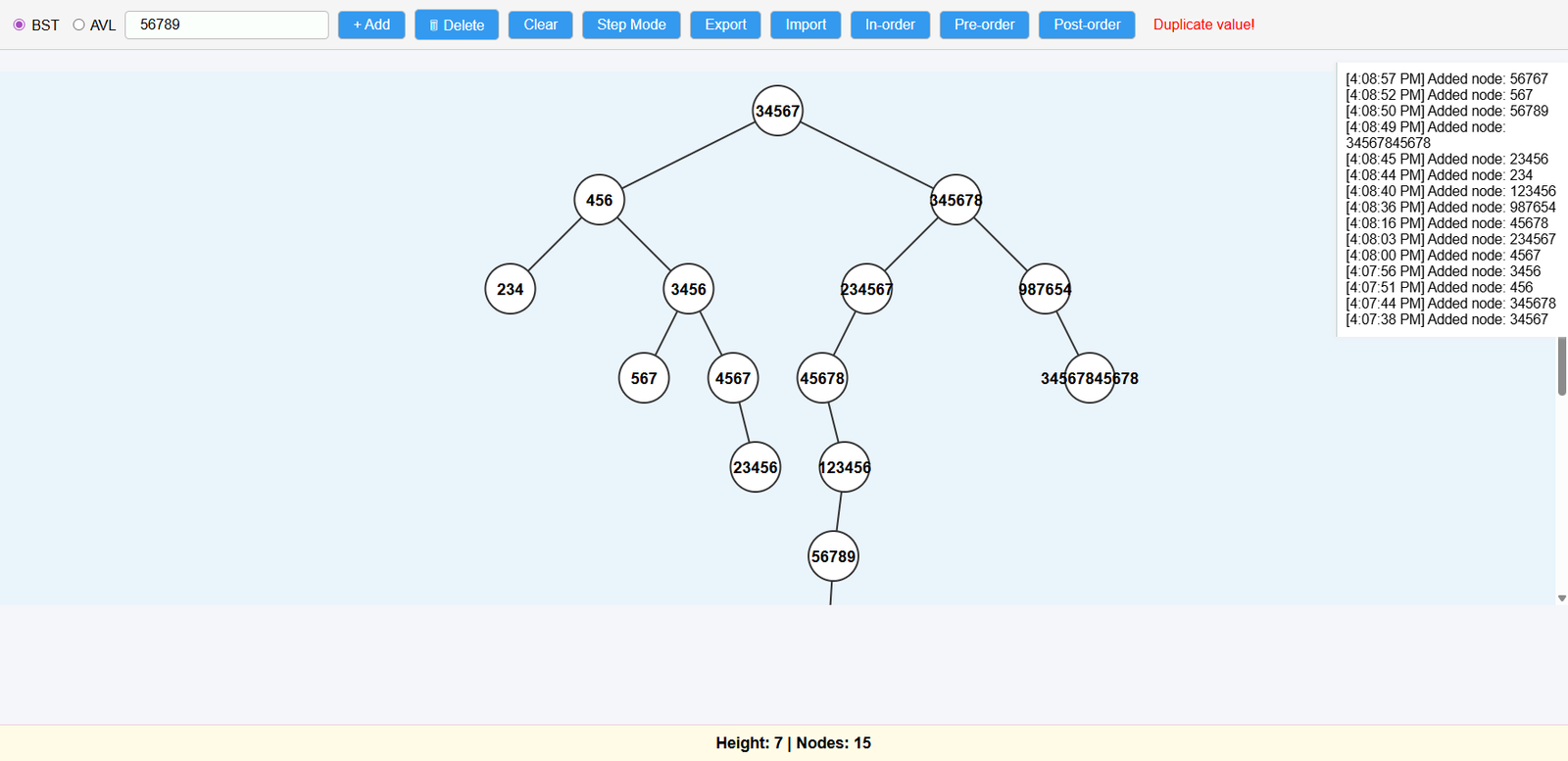This screenshot has height=761, width=1568.
Task: Enable Step Mode
Action: coord(631,24)
